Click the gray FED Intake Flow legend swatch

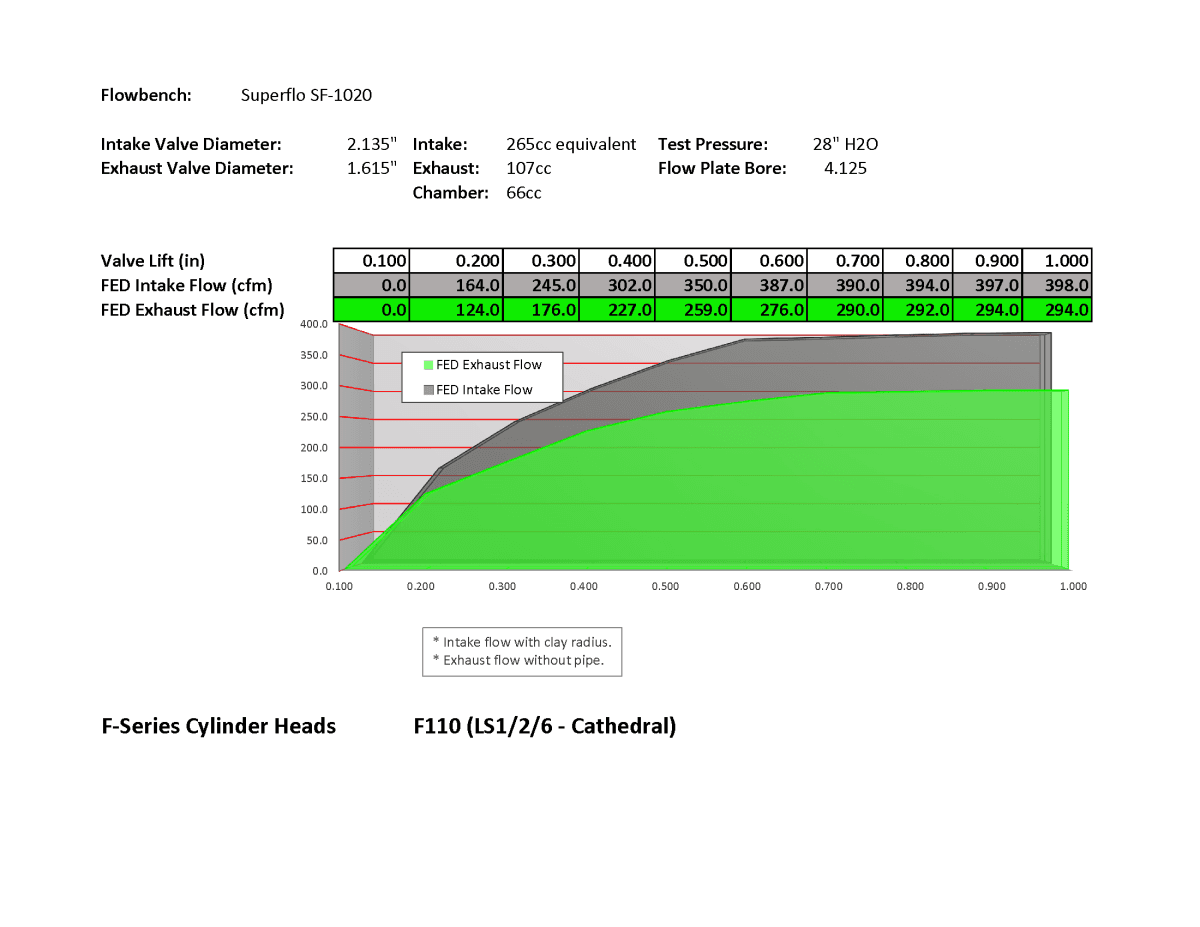point(430,390)
